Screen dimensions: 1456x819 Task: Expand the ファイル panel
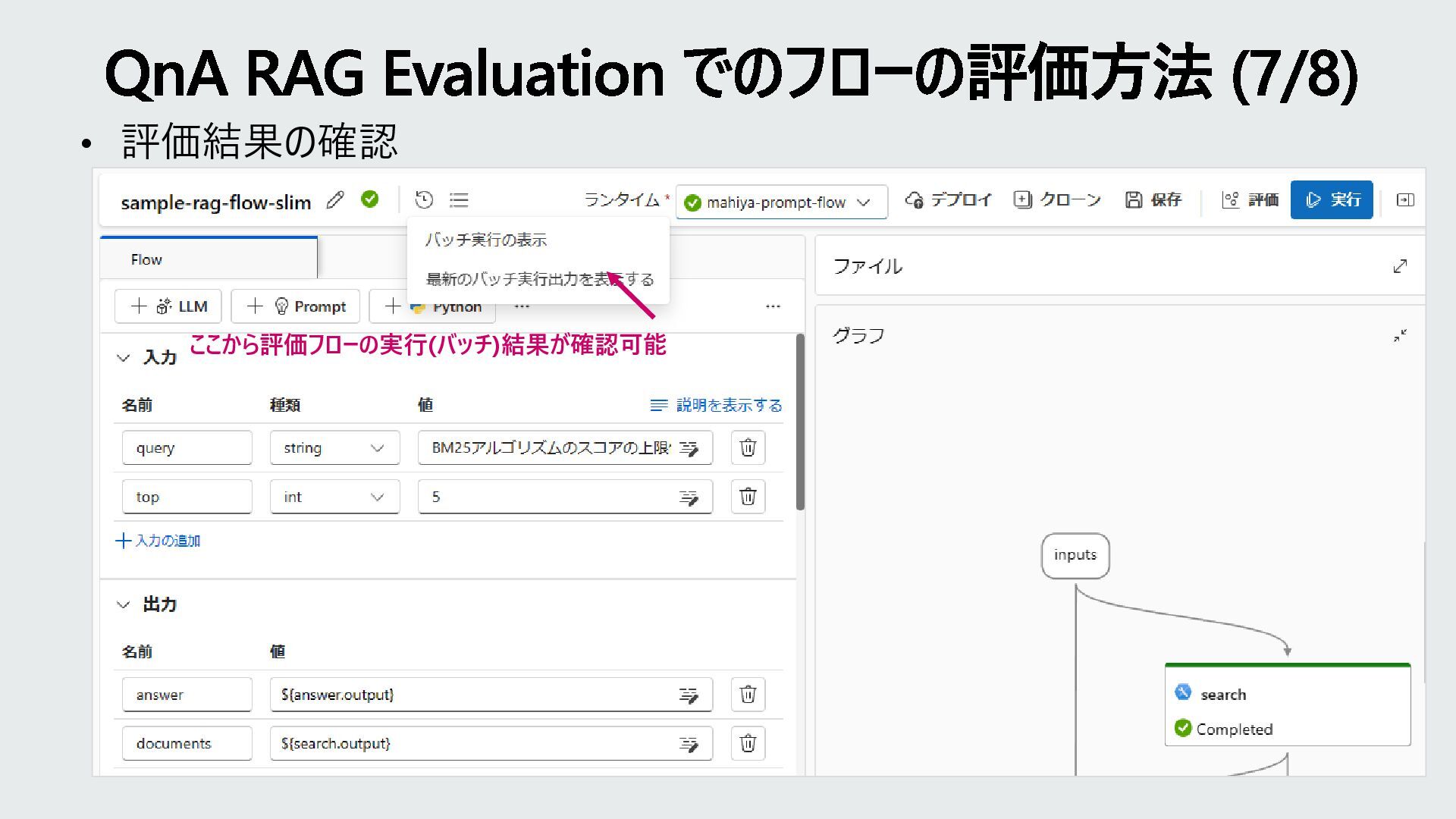[1400, 266]
